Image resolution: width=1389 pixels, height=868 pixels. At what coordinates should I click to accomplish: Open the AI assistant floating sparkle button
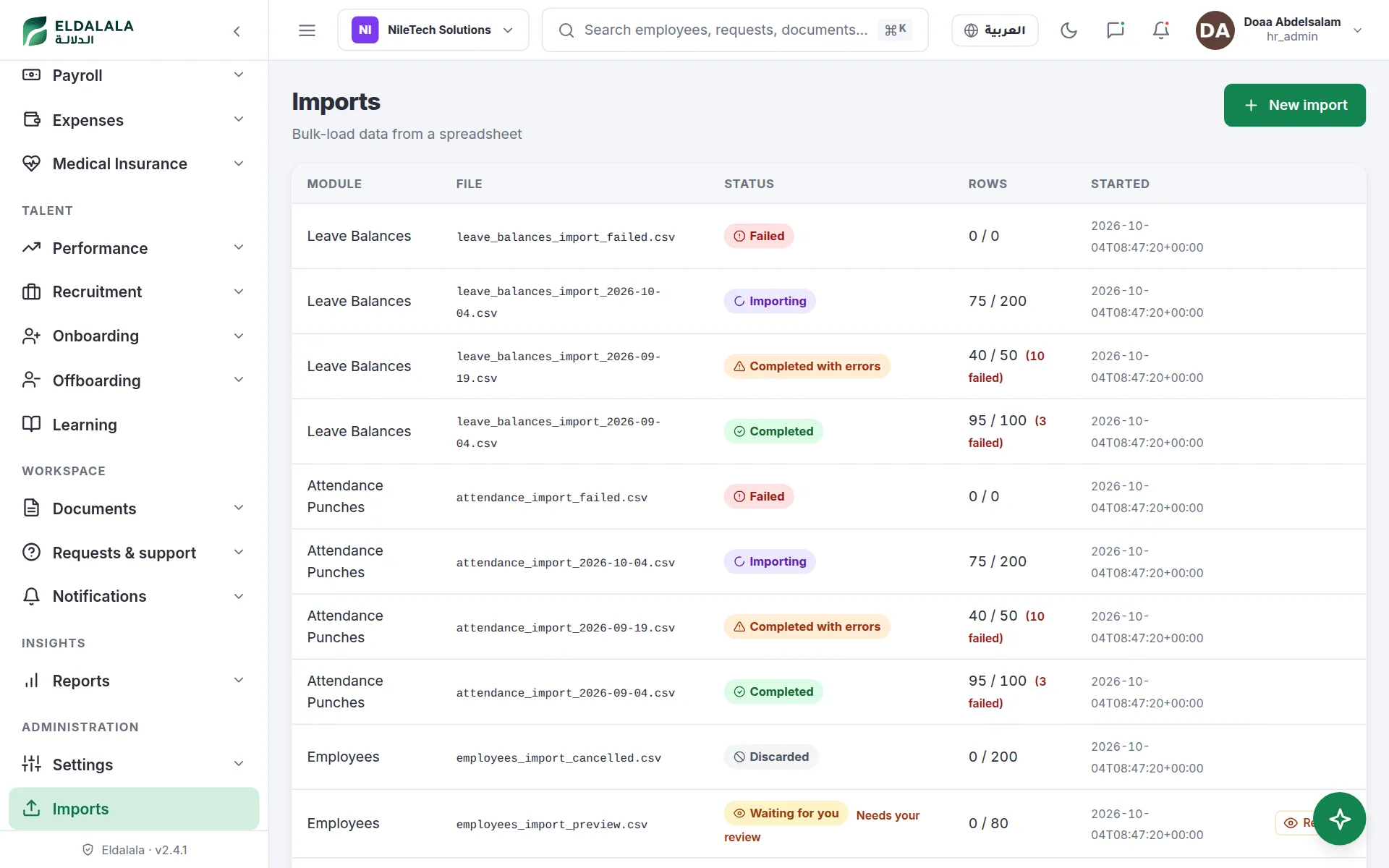coord(1339,819)
